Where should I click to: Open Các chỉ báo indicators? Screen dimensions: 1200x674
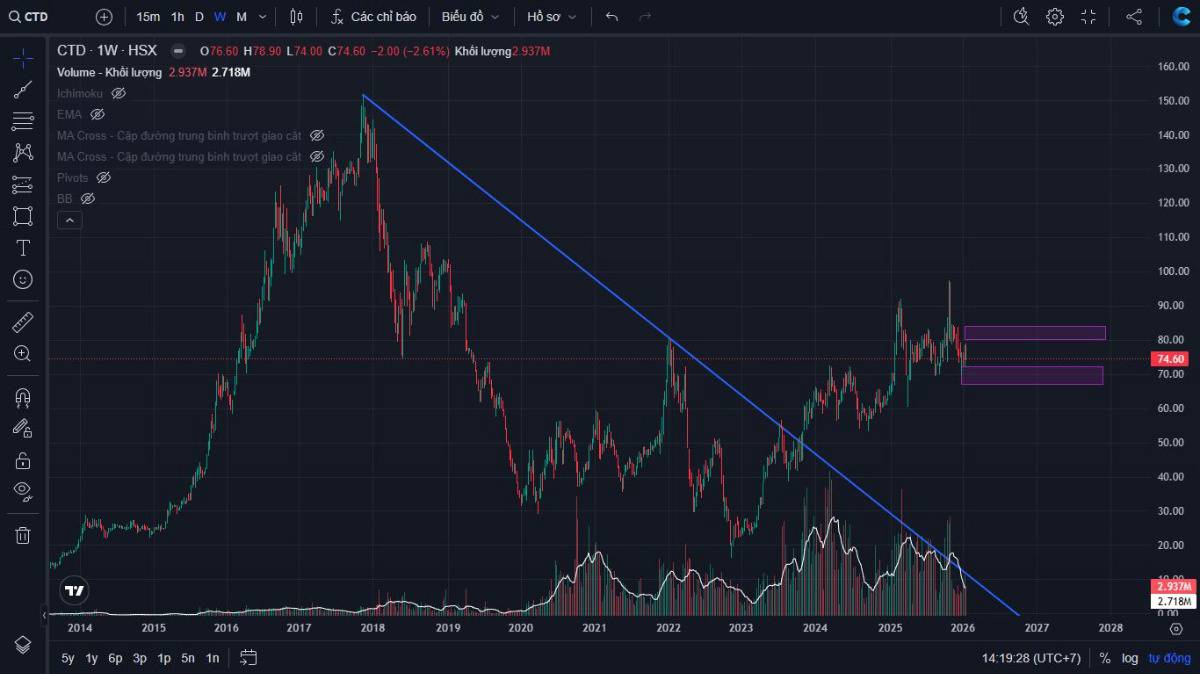point(373,16)
